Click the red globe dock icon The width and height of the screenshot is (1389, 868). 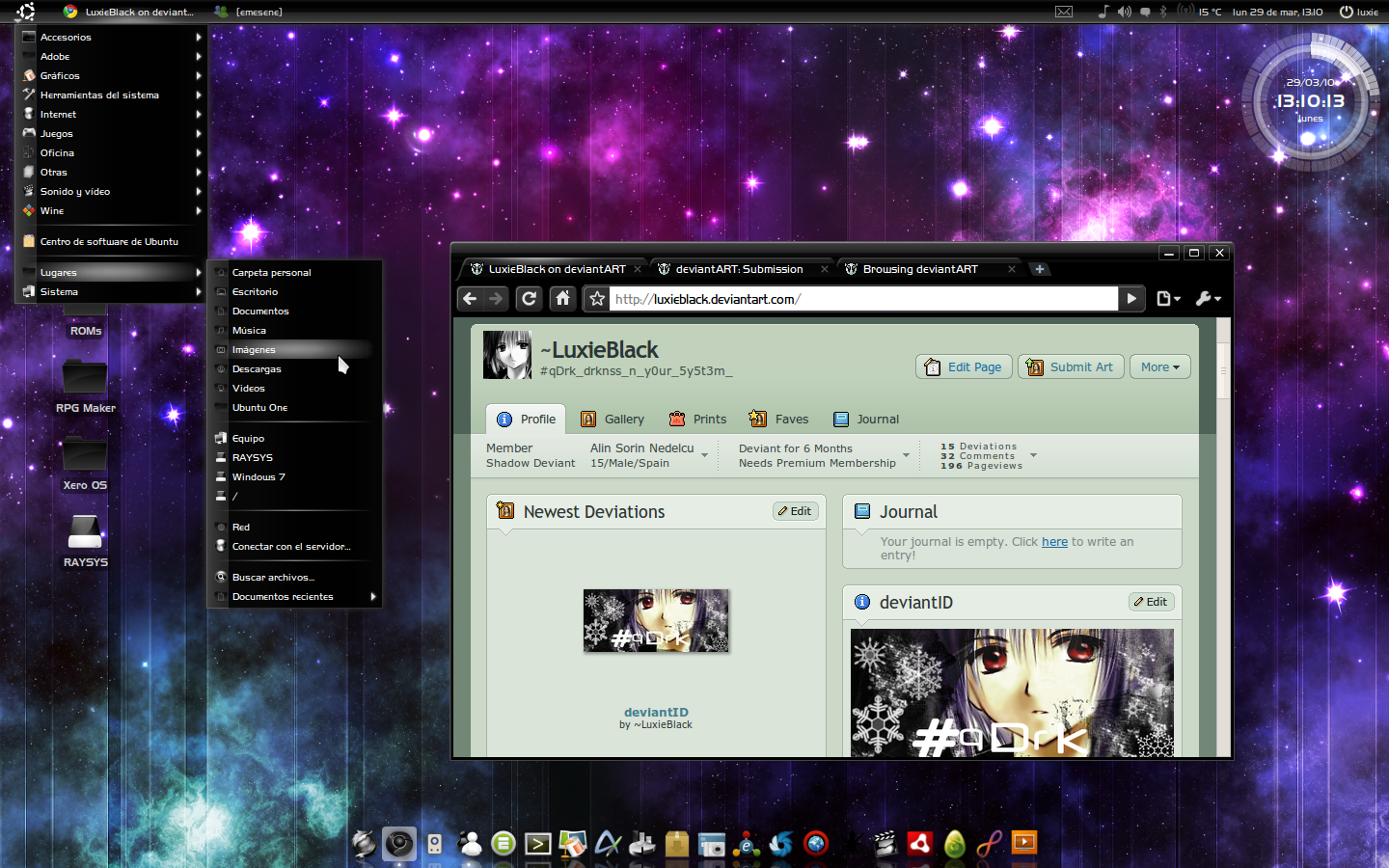point(816,844)
